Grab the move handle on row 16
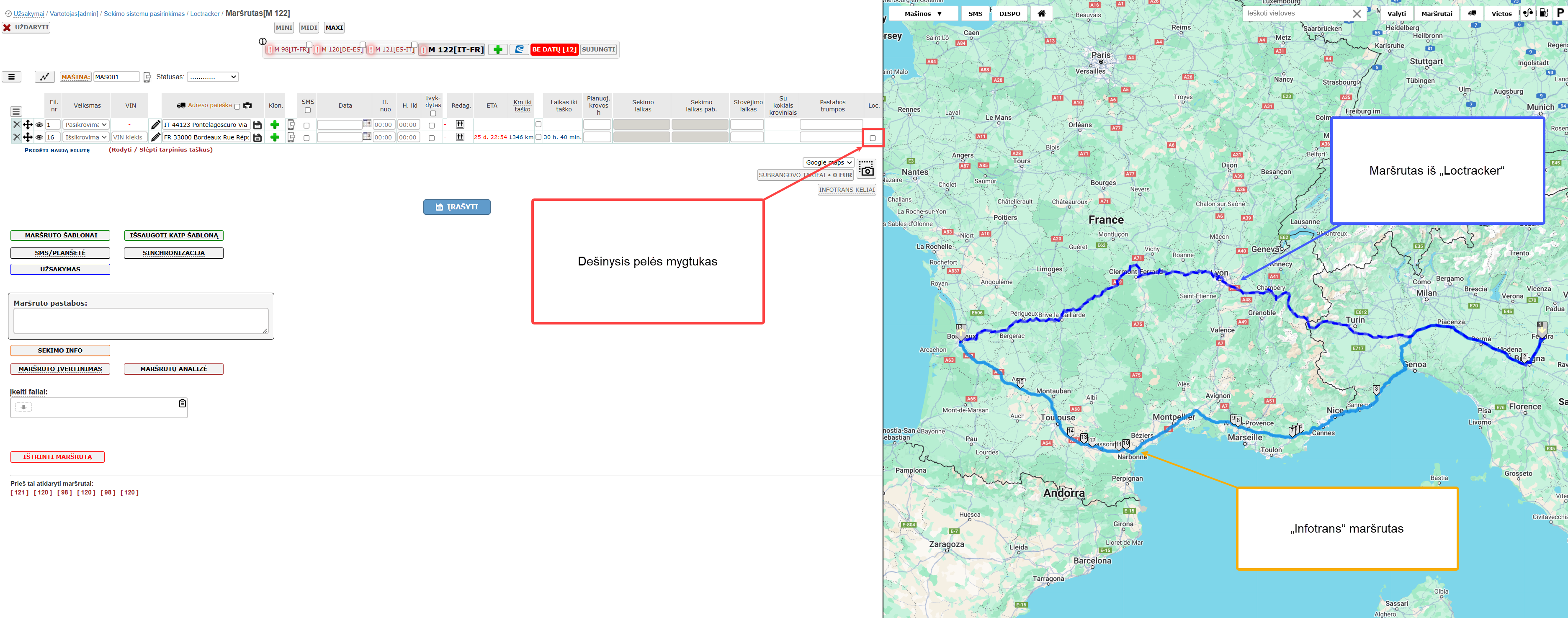This screenshot has height=618, width=1568. pos(27,137)
